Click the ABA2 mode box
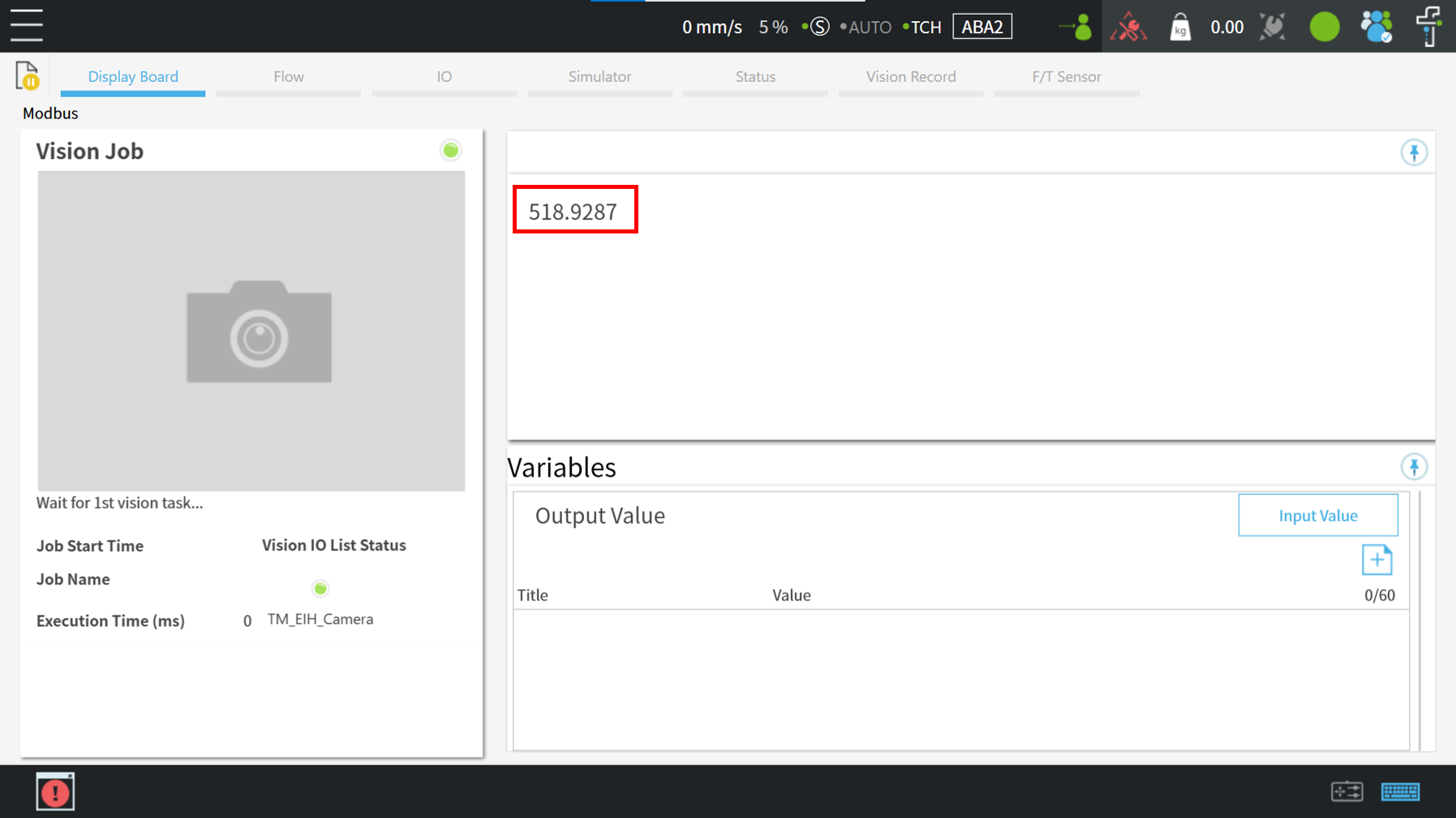This screenshot has height=818, width=1456. (981, 27)
